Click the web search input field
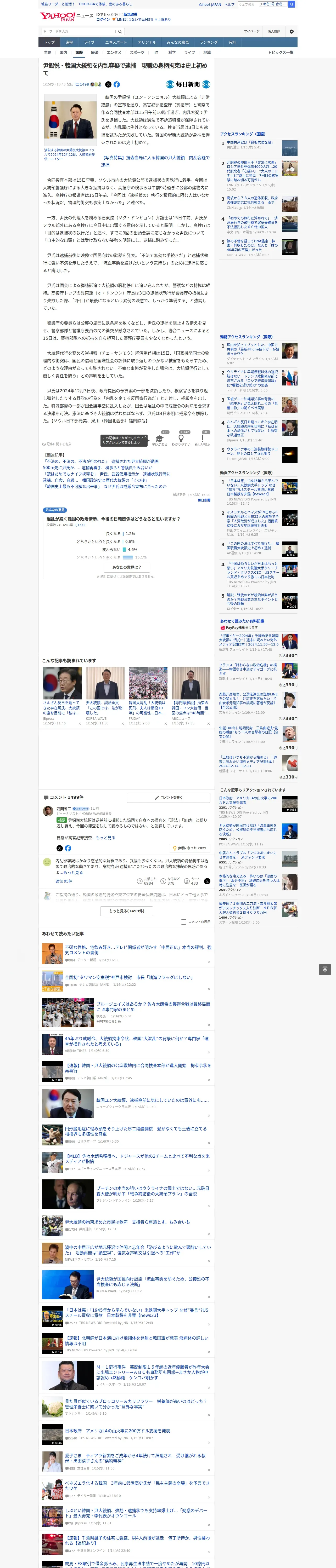This screenshot has width=336, height=1568. 262,4
